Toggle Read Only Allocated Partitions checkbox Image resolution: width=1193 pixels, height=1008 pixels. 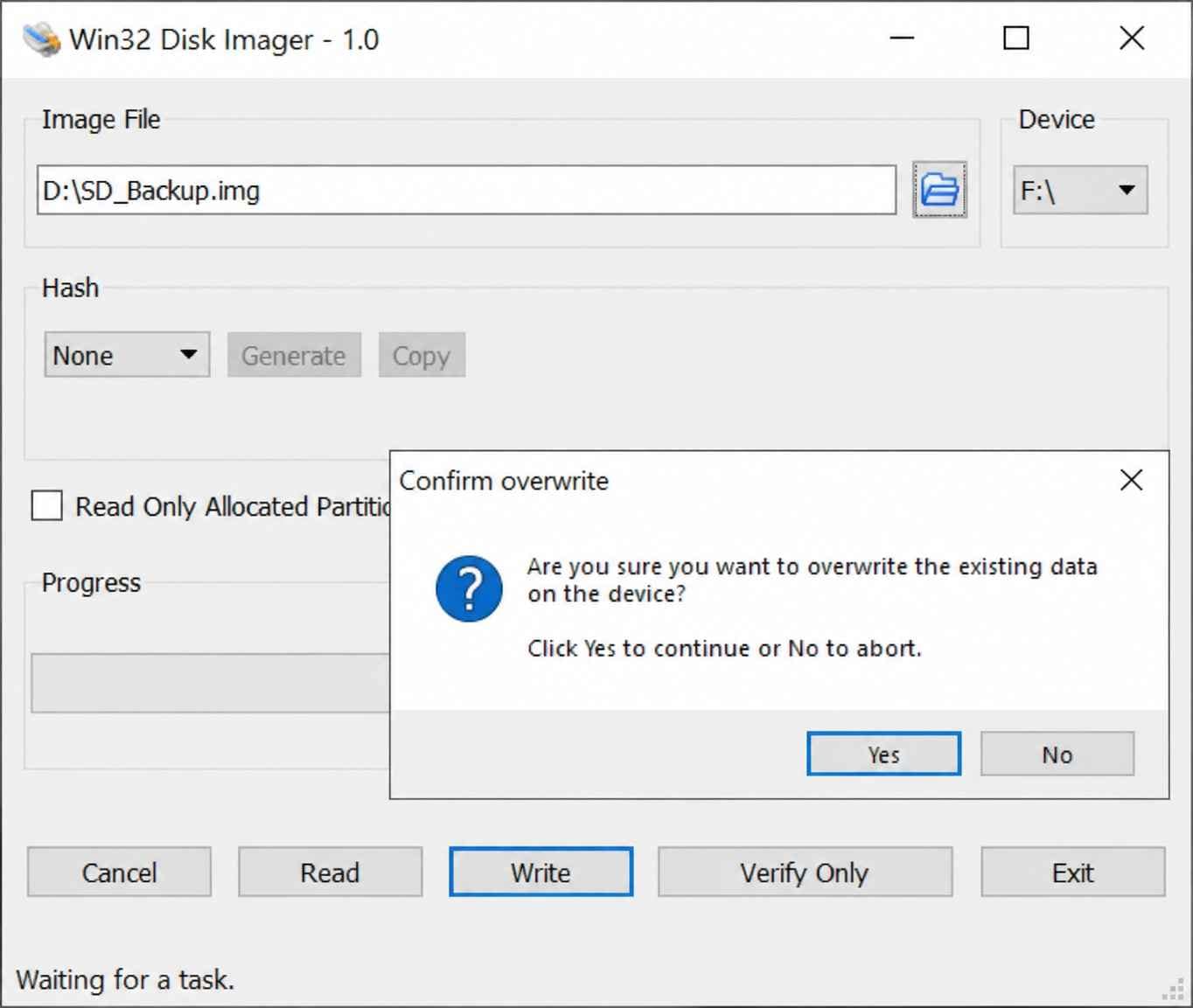pos(46,505)
